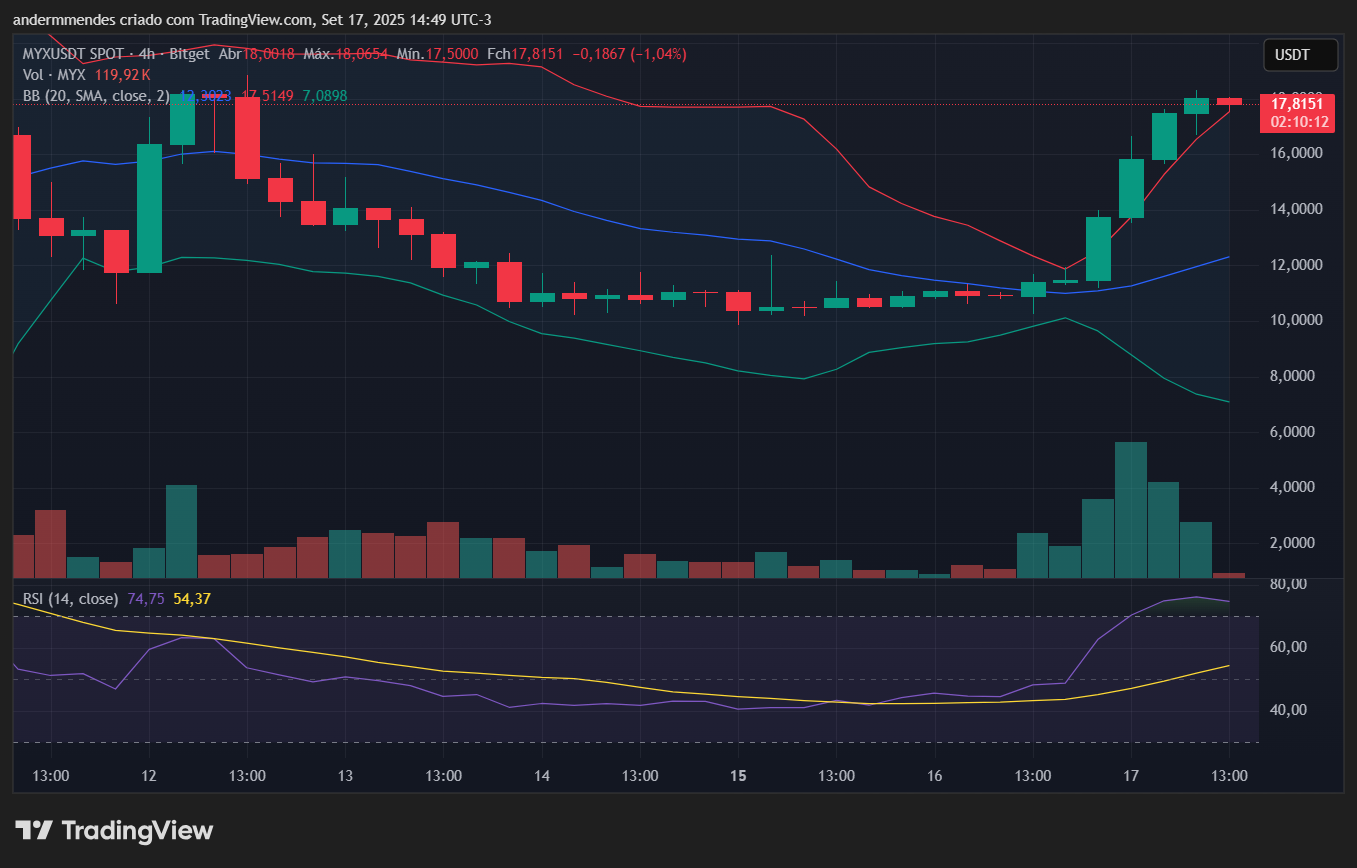Click the 16,0000 price axis label

pos(1297,153)
